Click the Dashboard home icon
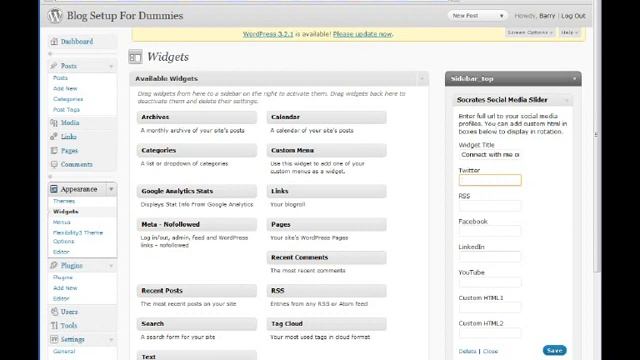This screenshot has height=360, width=640. 54,42
